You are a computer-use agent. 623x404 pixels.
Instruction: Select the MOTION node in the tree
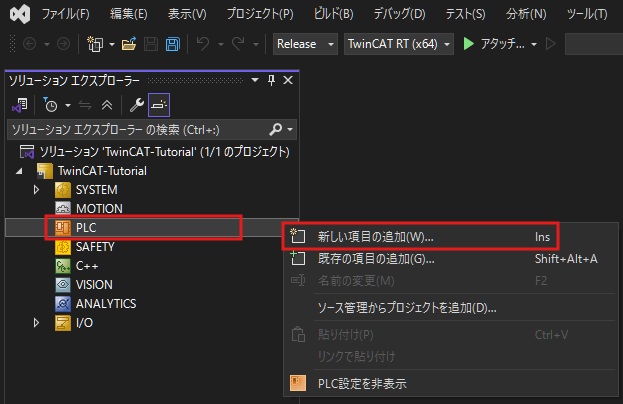[99, 208]
